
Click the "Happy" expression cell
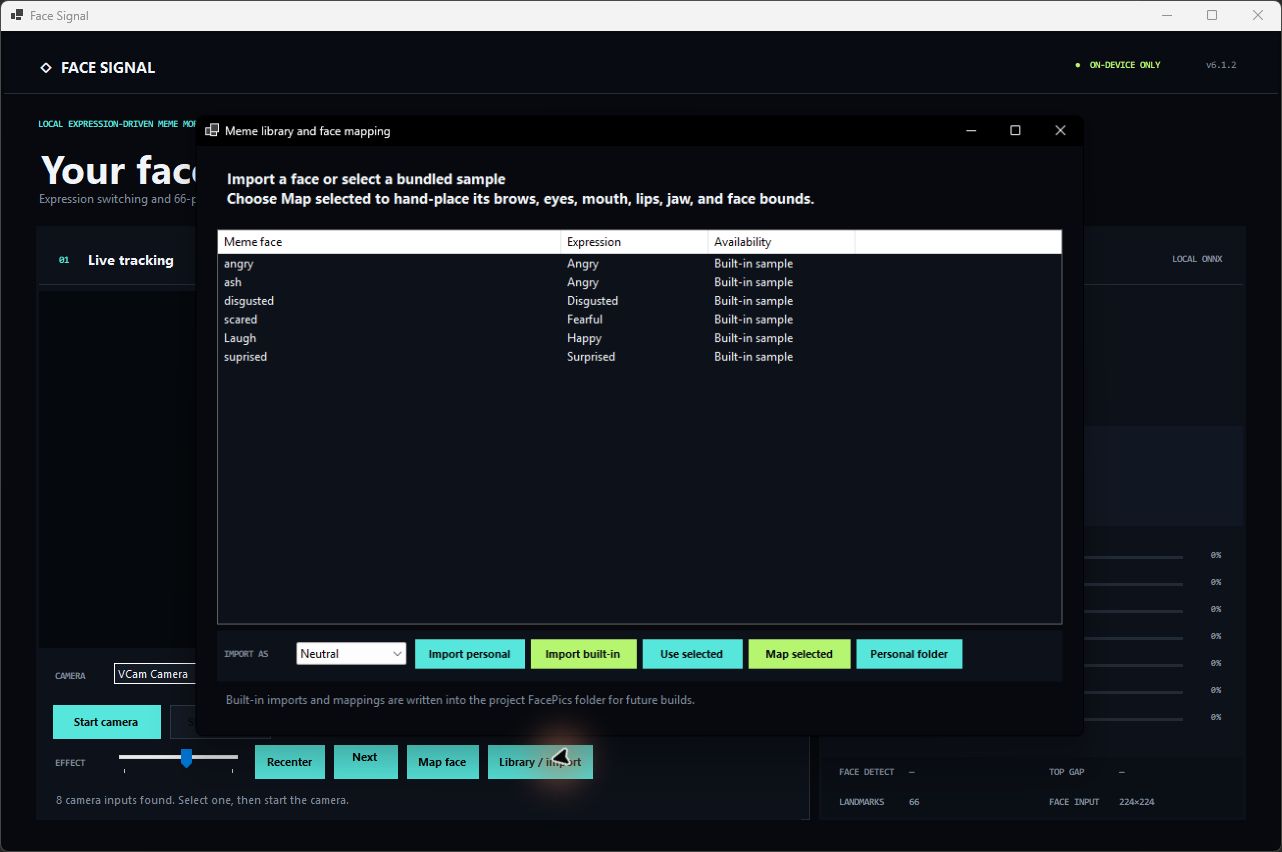click(584, 338)
